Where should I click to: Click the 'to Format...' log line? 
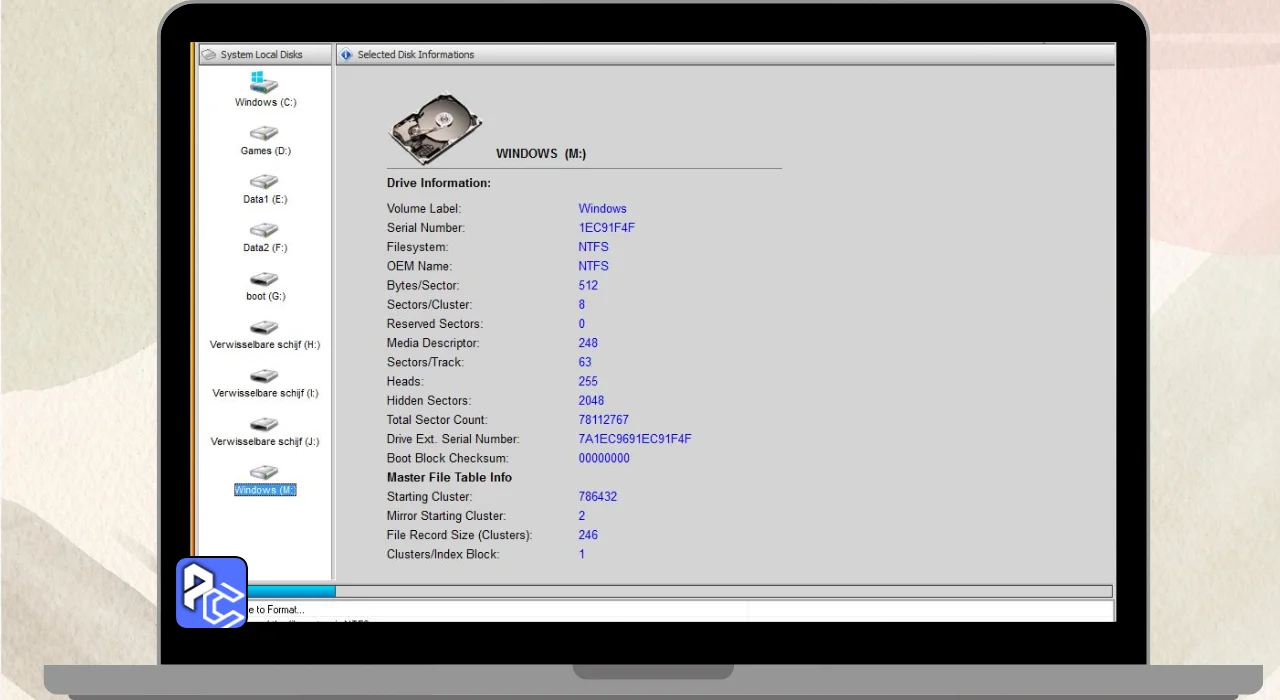(276, 609)
